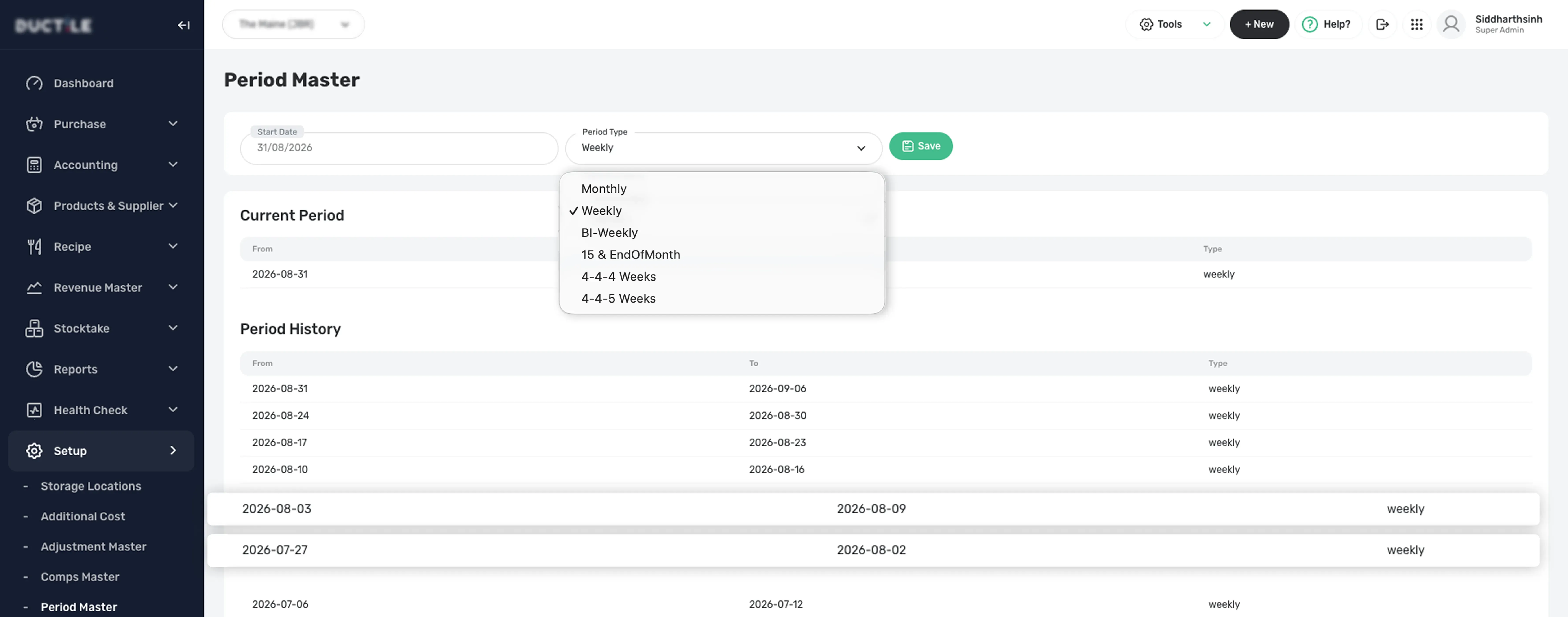Expand the Revenue Master chevron
Image resolution: width=1568 pixels, height=617 pixels.
[x=173, y=287]
